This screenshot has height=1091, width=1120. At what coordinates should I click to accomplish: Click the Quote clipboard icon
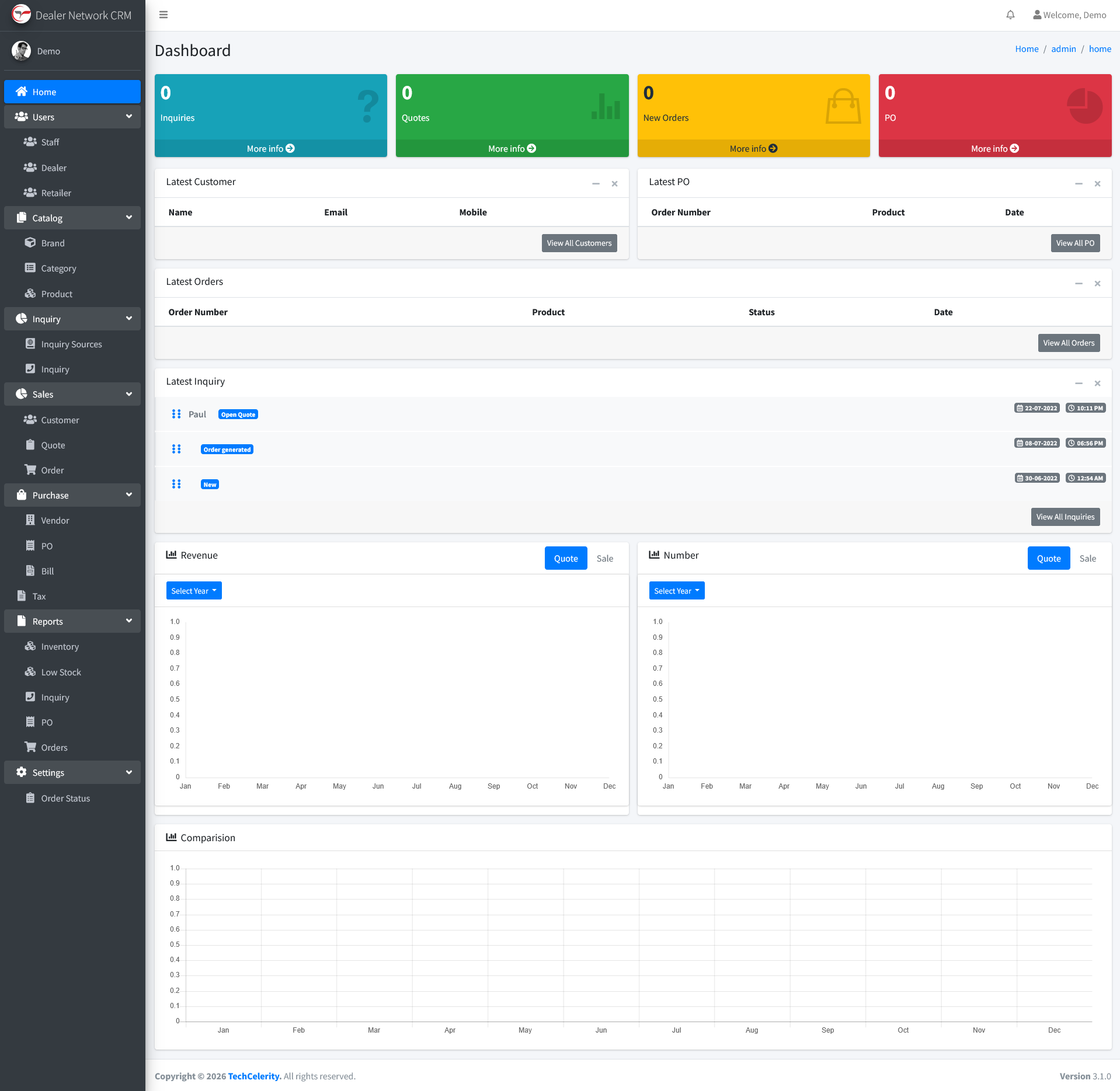30,445
